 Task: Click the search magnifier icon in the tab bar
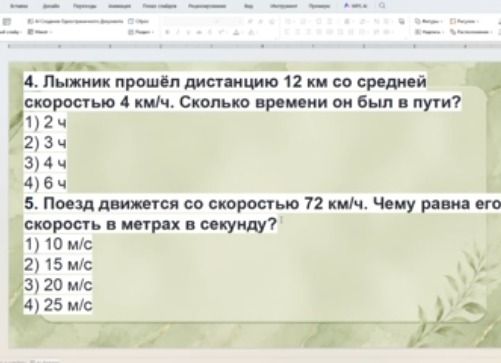coord(382,6)
